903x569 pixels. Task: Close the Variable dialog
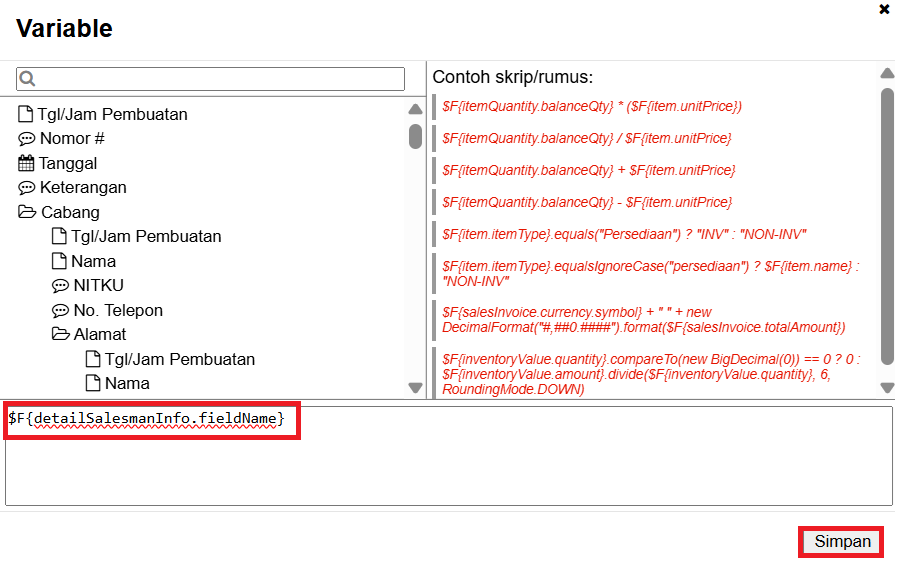(x=884, y=10)
